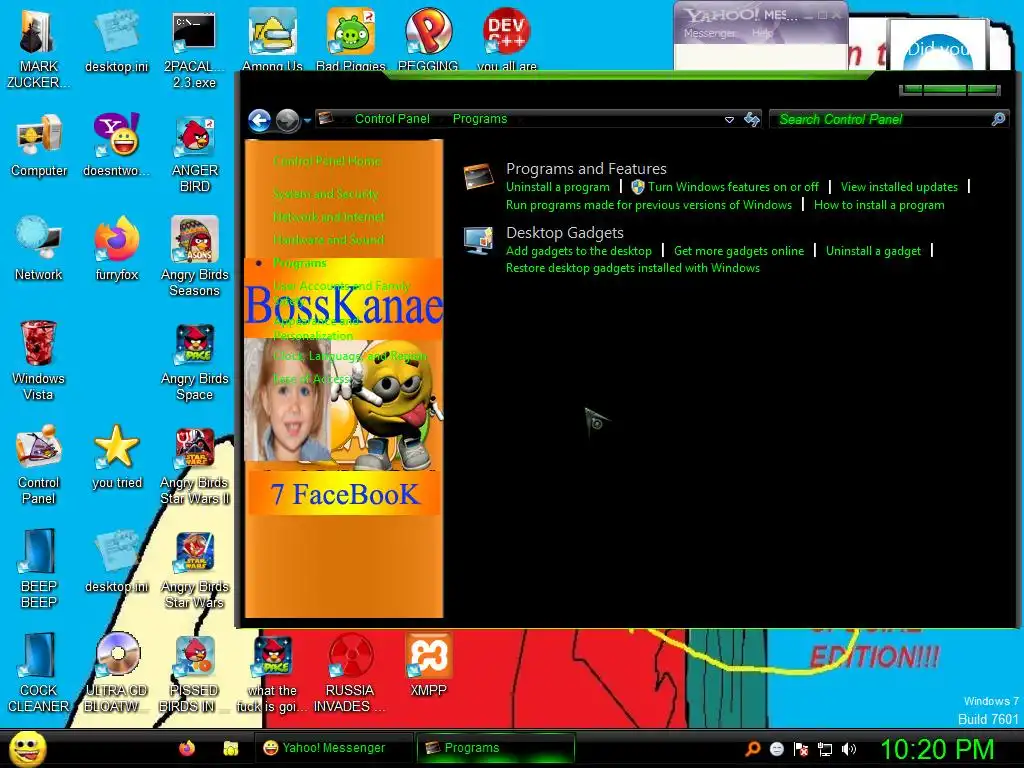Open the recent pages dropdown beside Forward

[307, 121]
